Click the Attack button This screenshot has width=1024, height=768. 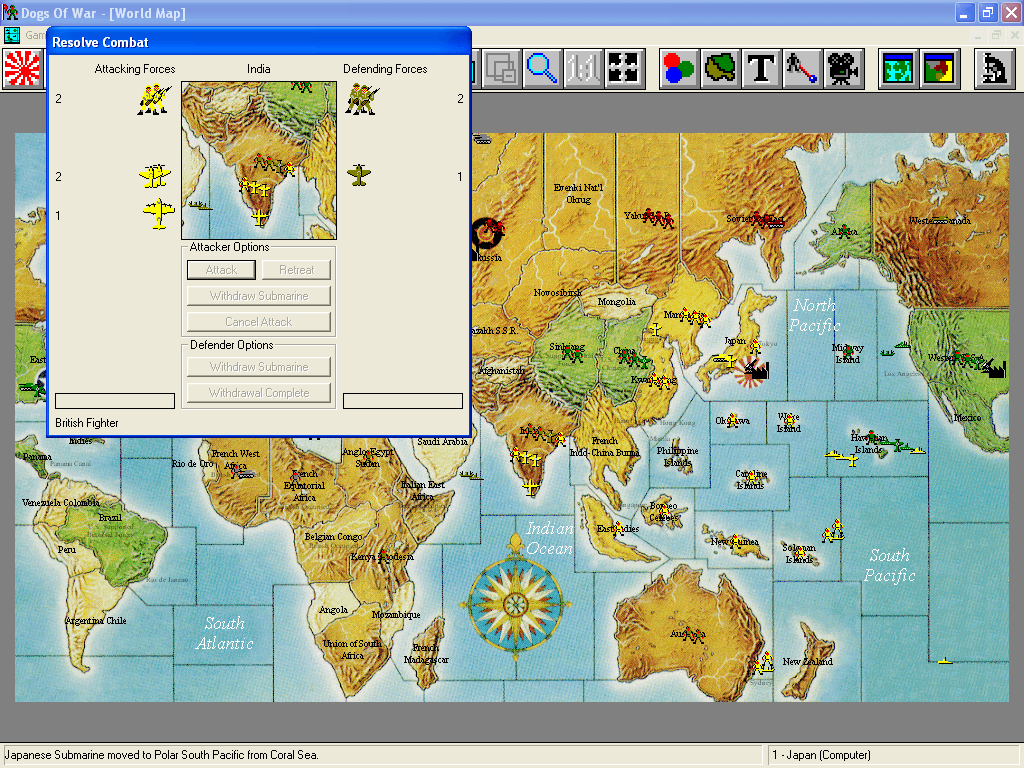(221, 270)
